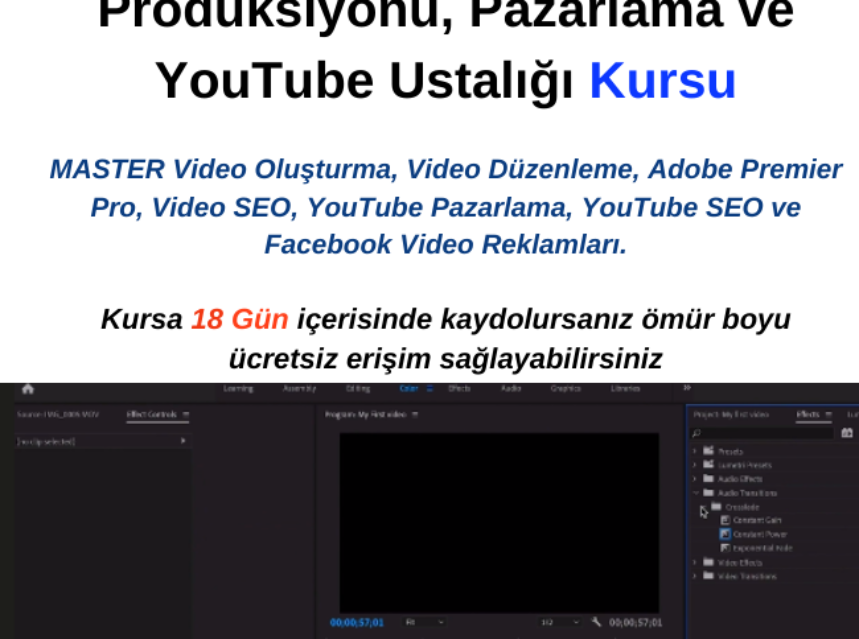The width and height of the screenshot is (859, 639).
Task: Select the Audio Transitions row label
Action: point(747,493)
